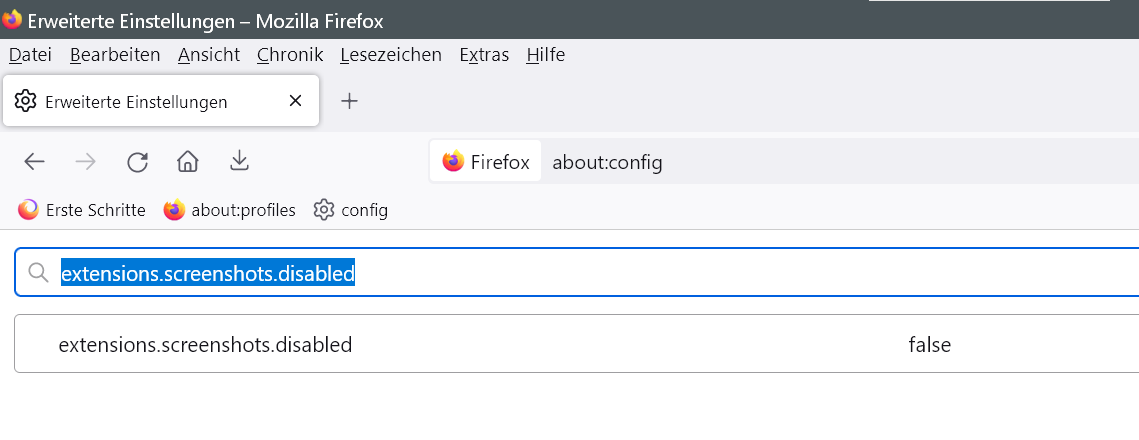Viewport: 1139px width, 440px height.
Task: Open the downloads panel icon
Action: (239, 162)
